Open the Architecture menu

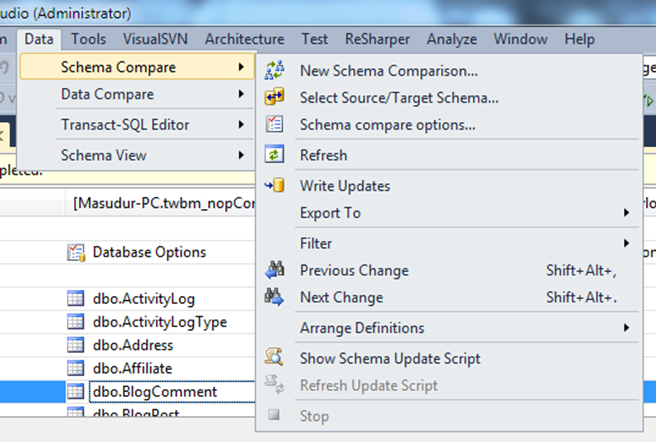pos(244,39)
